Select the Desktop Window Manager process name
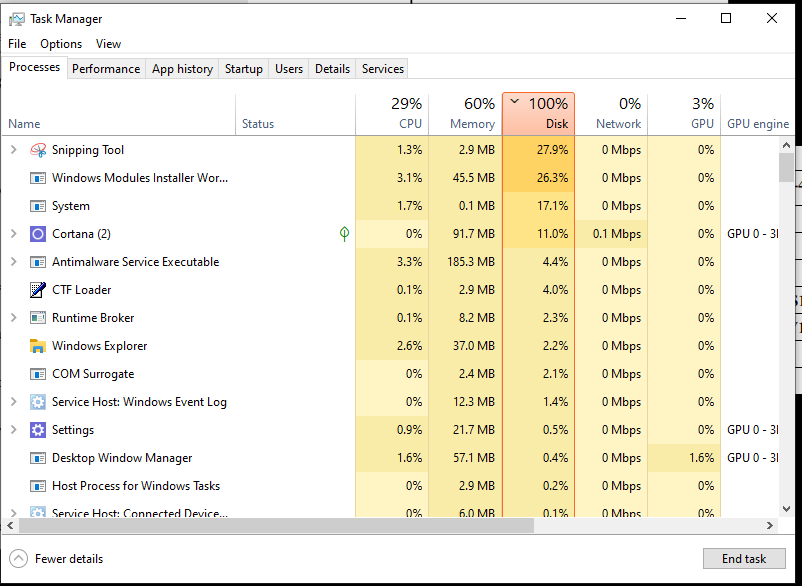 pos(122,458)
